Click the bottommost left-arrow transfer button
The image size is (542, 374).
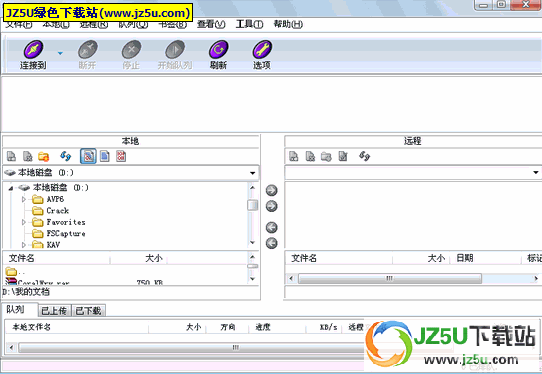(x=272, y=243)
